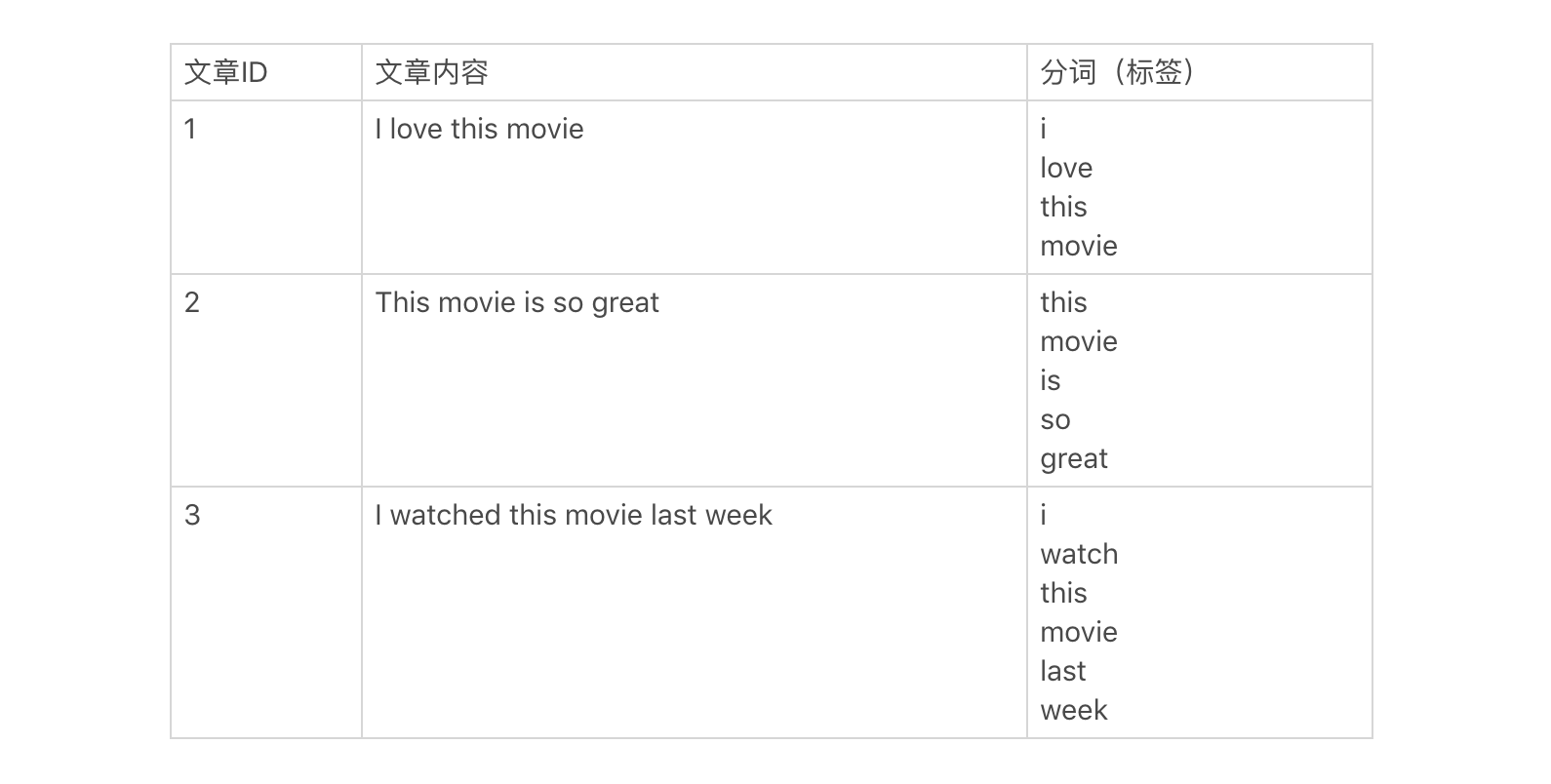
Task: Click the text "I love this movie"
Action: tap(479, 129)
